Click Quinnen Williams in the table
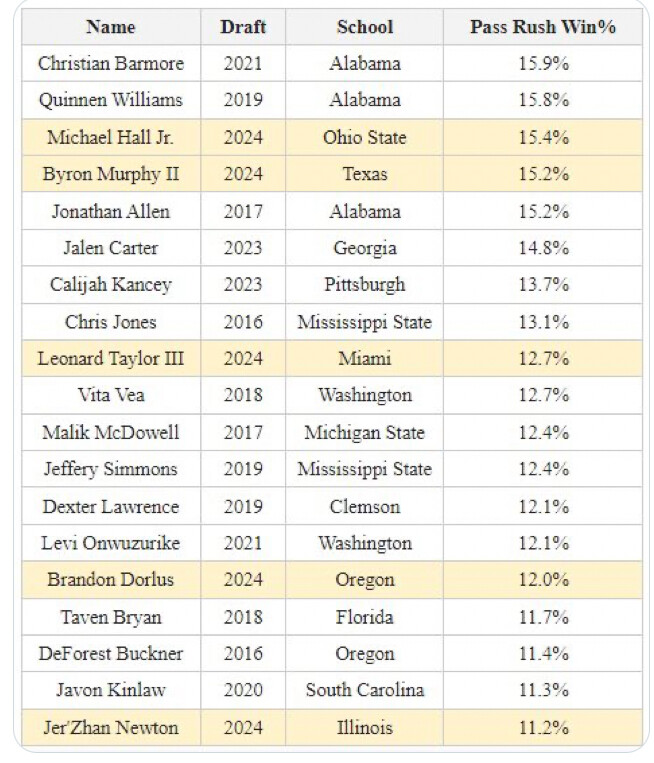 pyautogui.click(x=110, y=100)
